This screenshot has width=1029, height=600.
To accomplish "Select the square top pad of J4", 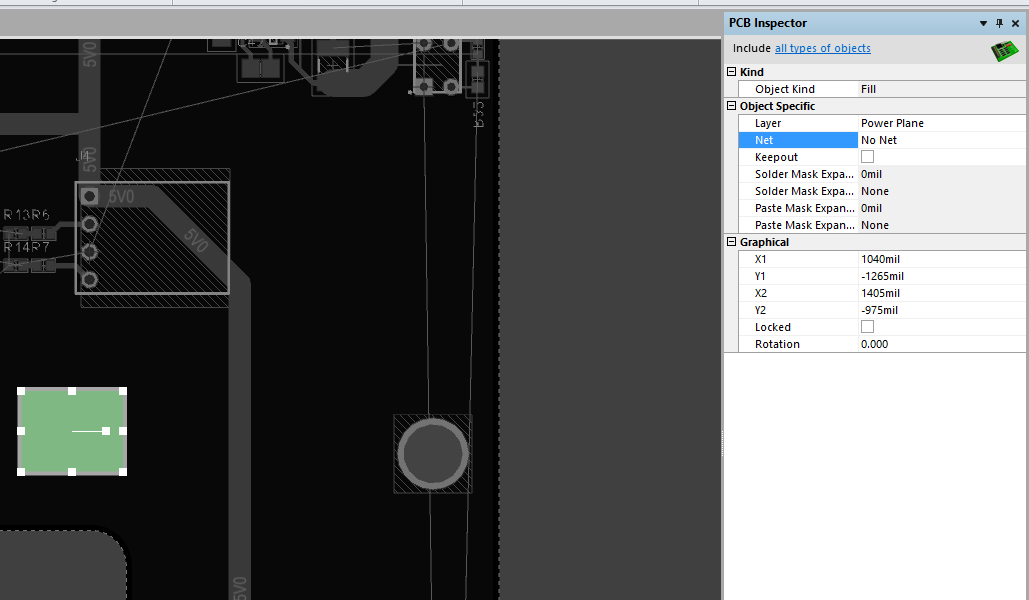I will 90,196.
